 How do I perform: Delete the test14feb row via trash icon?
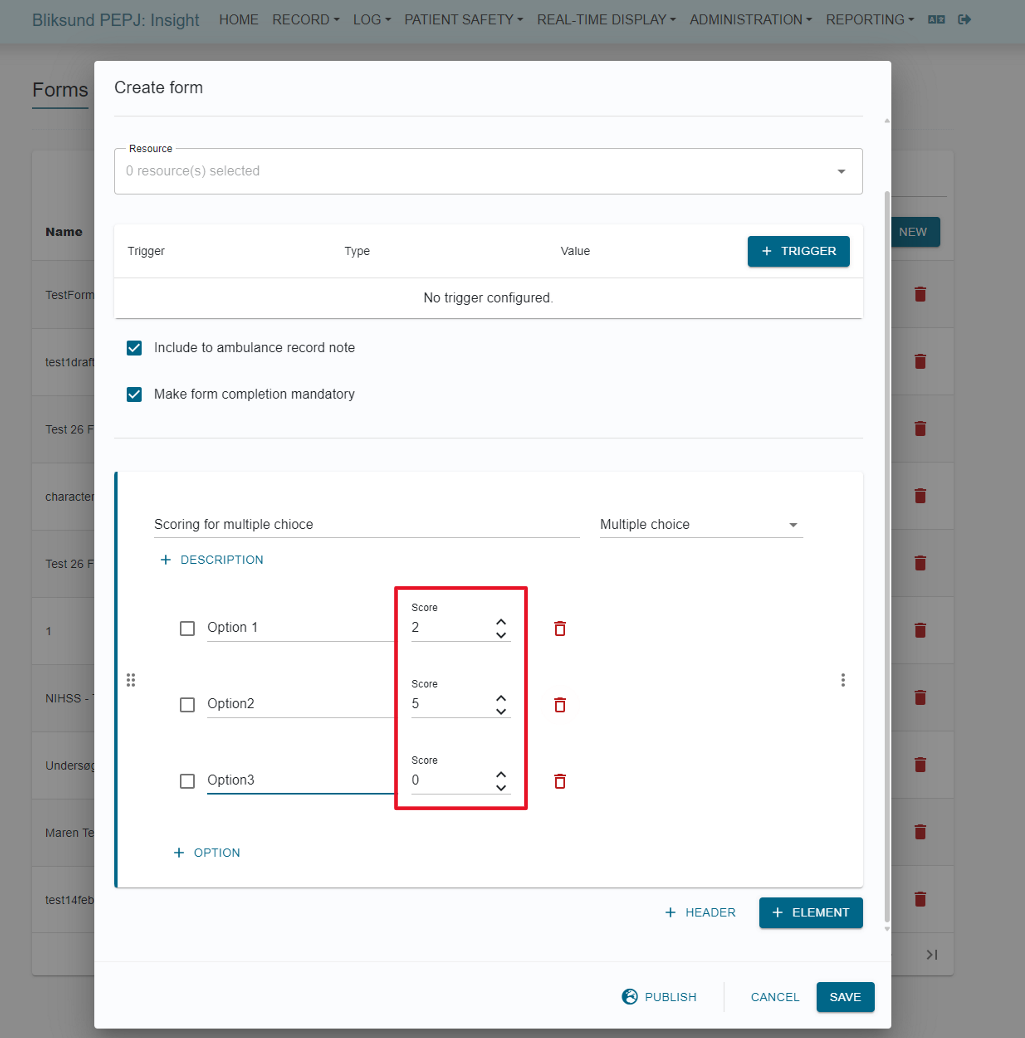pos(920,899)
